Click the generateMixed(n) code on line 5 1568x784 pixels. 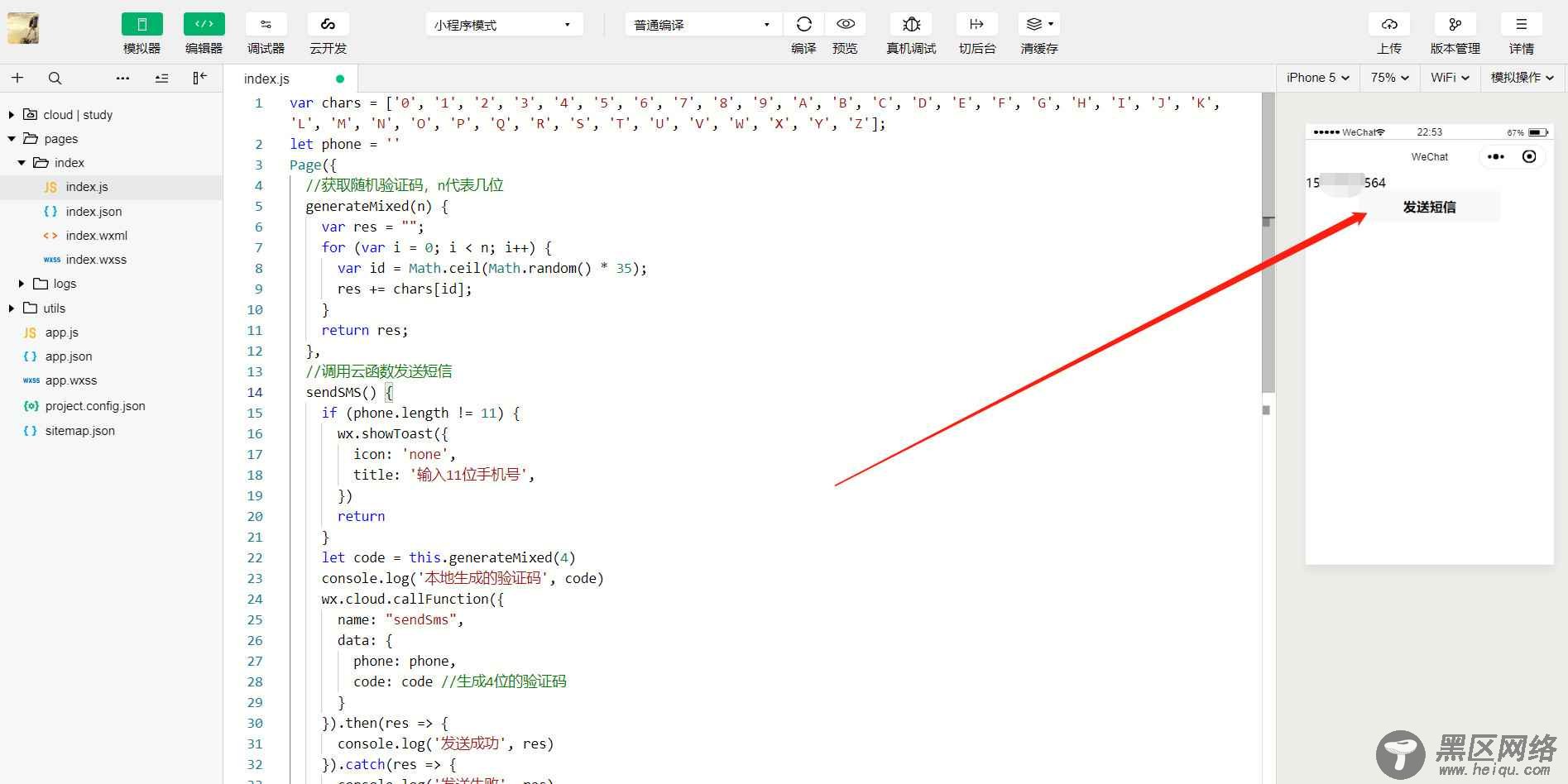(x=369, y=206)
